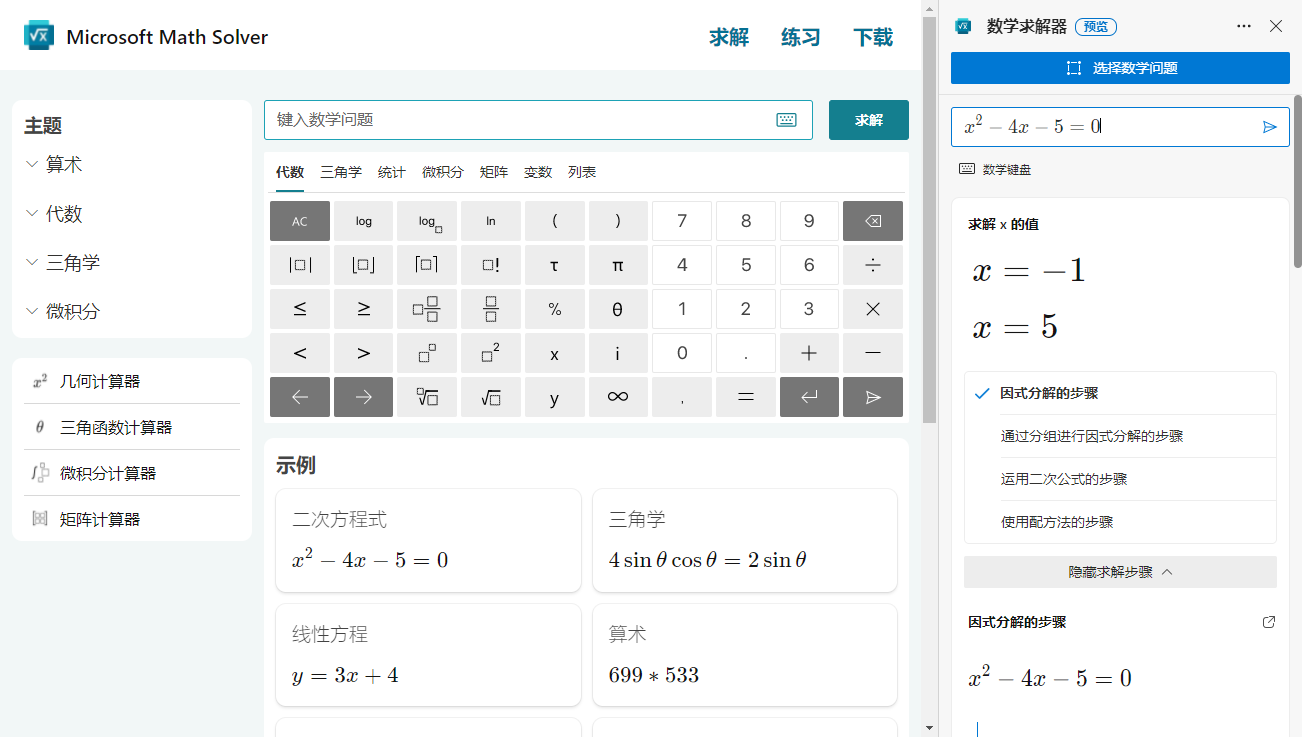Viewport: 1302px width, 737px height.
Task: Expand the 代数 topic
Action: point(54,214)
